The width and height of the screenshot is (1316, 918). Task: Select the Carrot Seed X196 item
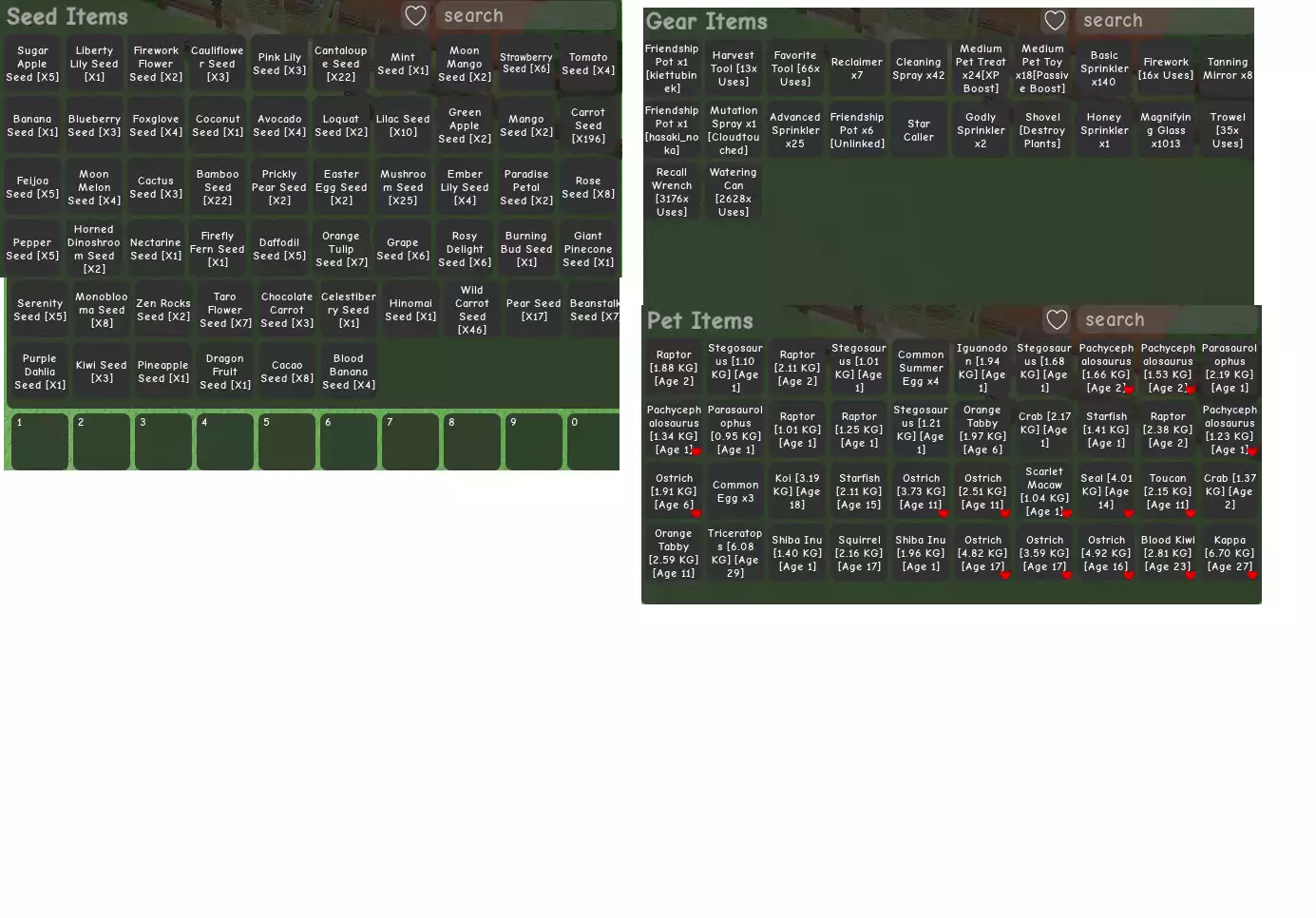(588, 125)
